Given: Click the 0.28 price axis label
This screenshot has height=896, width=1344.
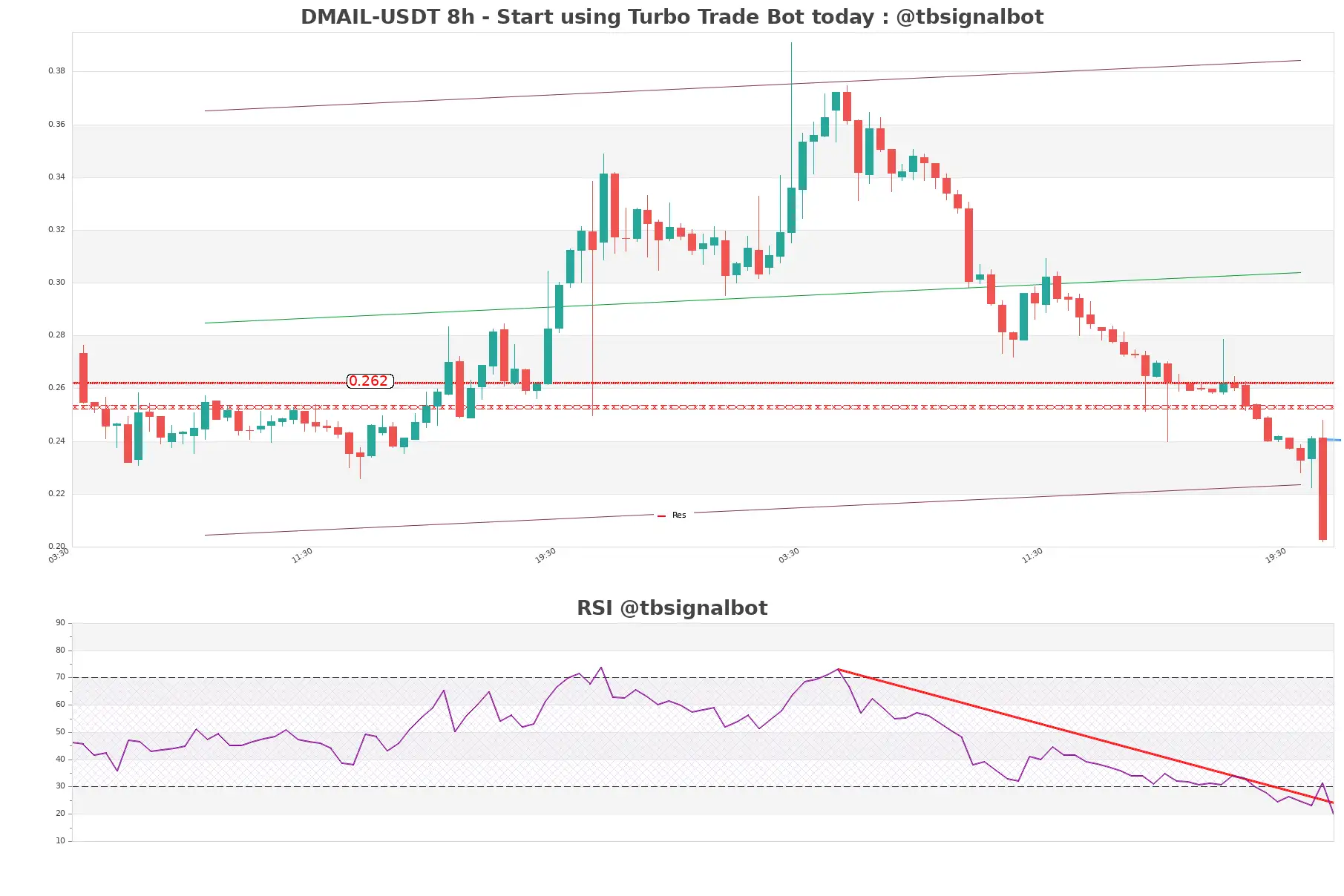Looking at the screenshot, I should point(56,335).
